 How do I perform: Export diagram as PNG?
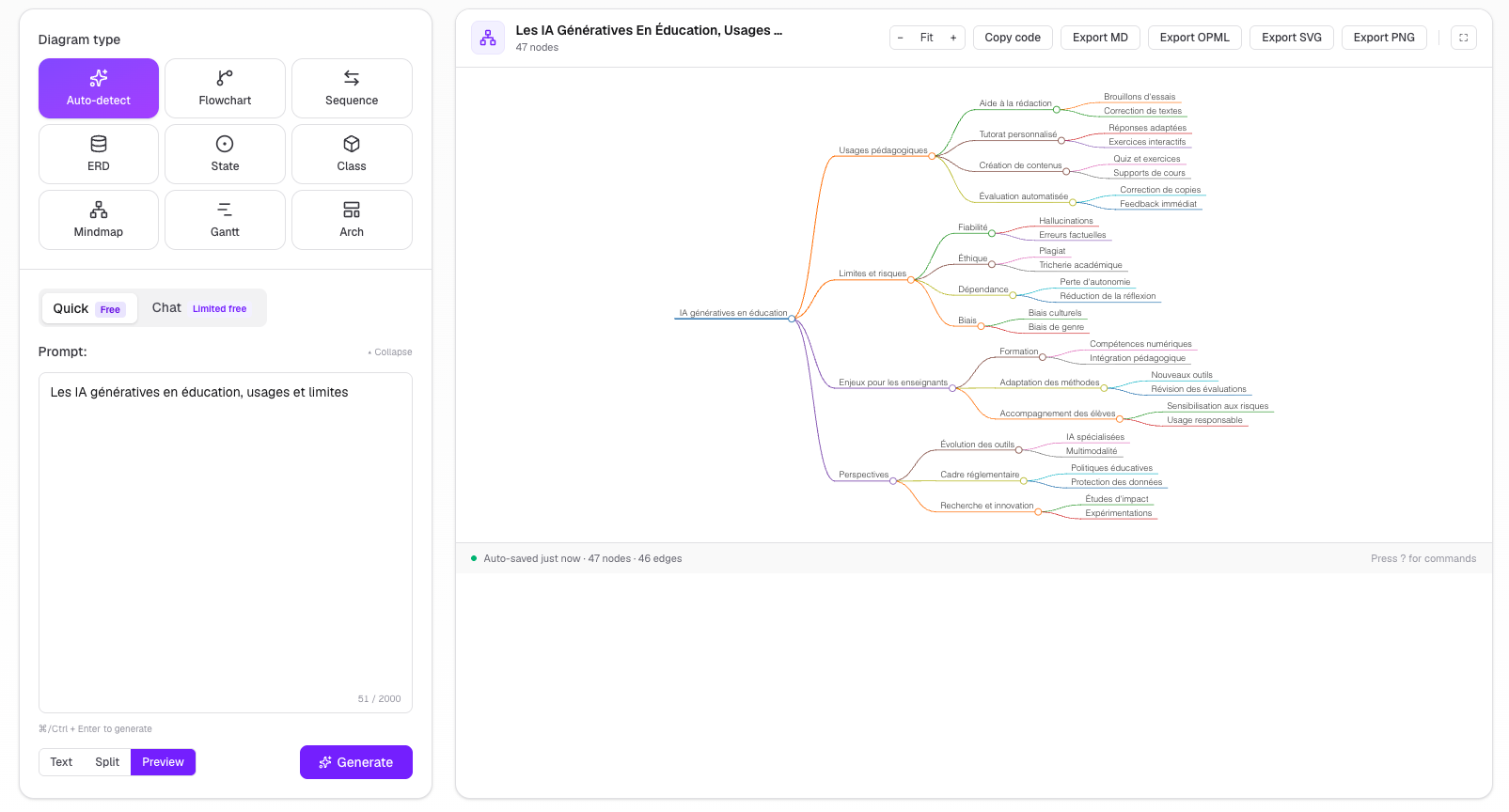pyautogui.click(x=1384, y=38)
